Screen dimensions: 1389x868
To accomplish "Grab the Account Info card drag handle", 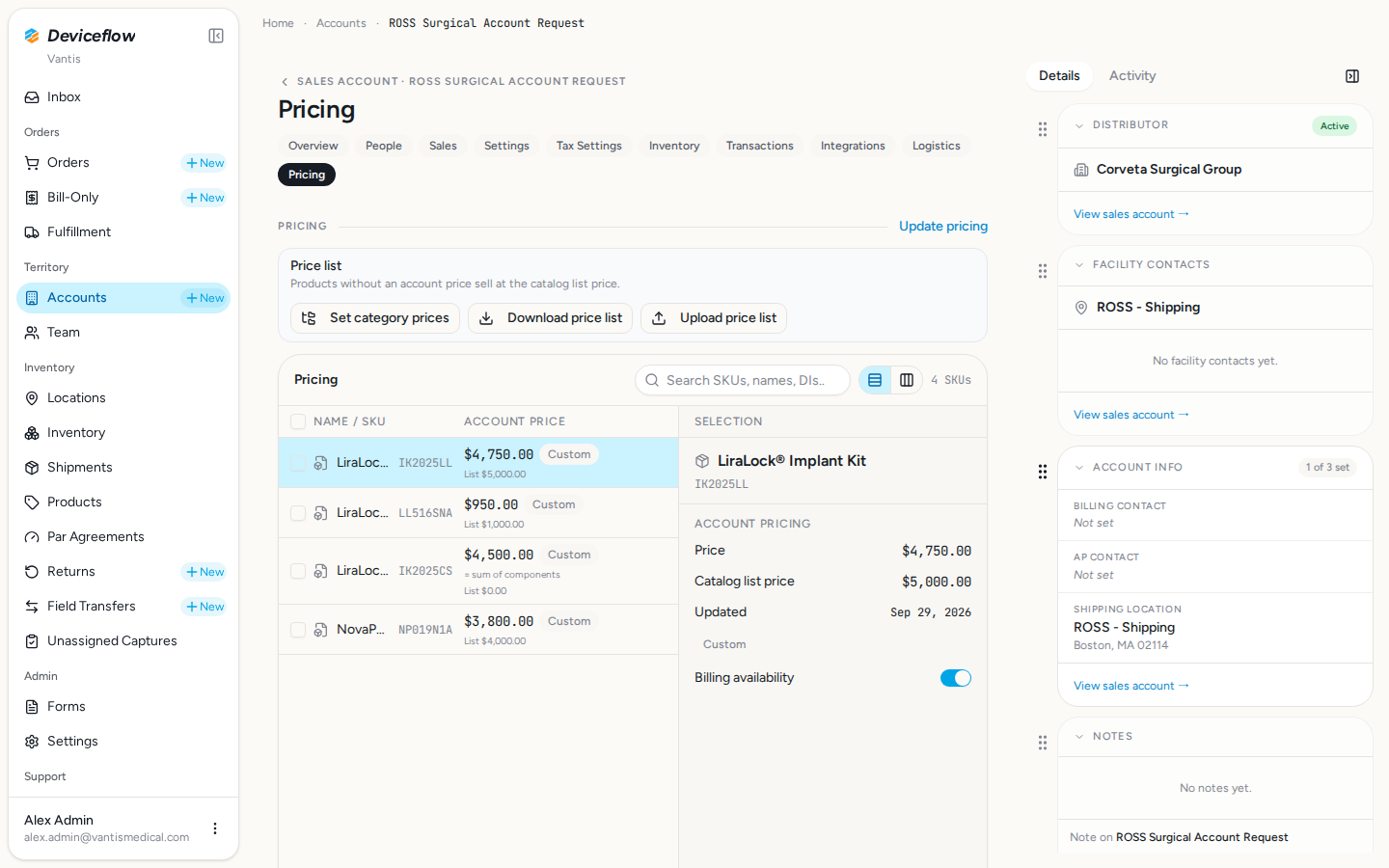I will (x=1043, y=472).
